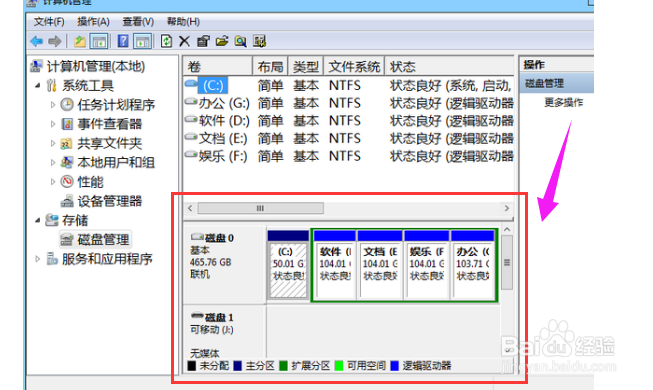The image size is (653, 390).
Task: Collapse the 存储 tree node
Action: point(37,220)
